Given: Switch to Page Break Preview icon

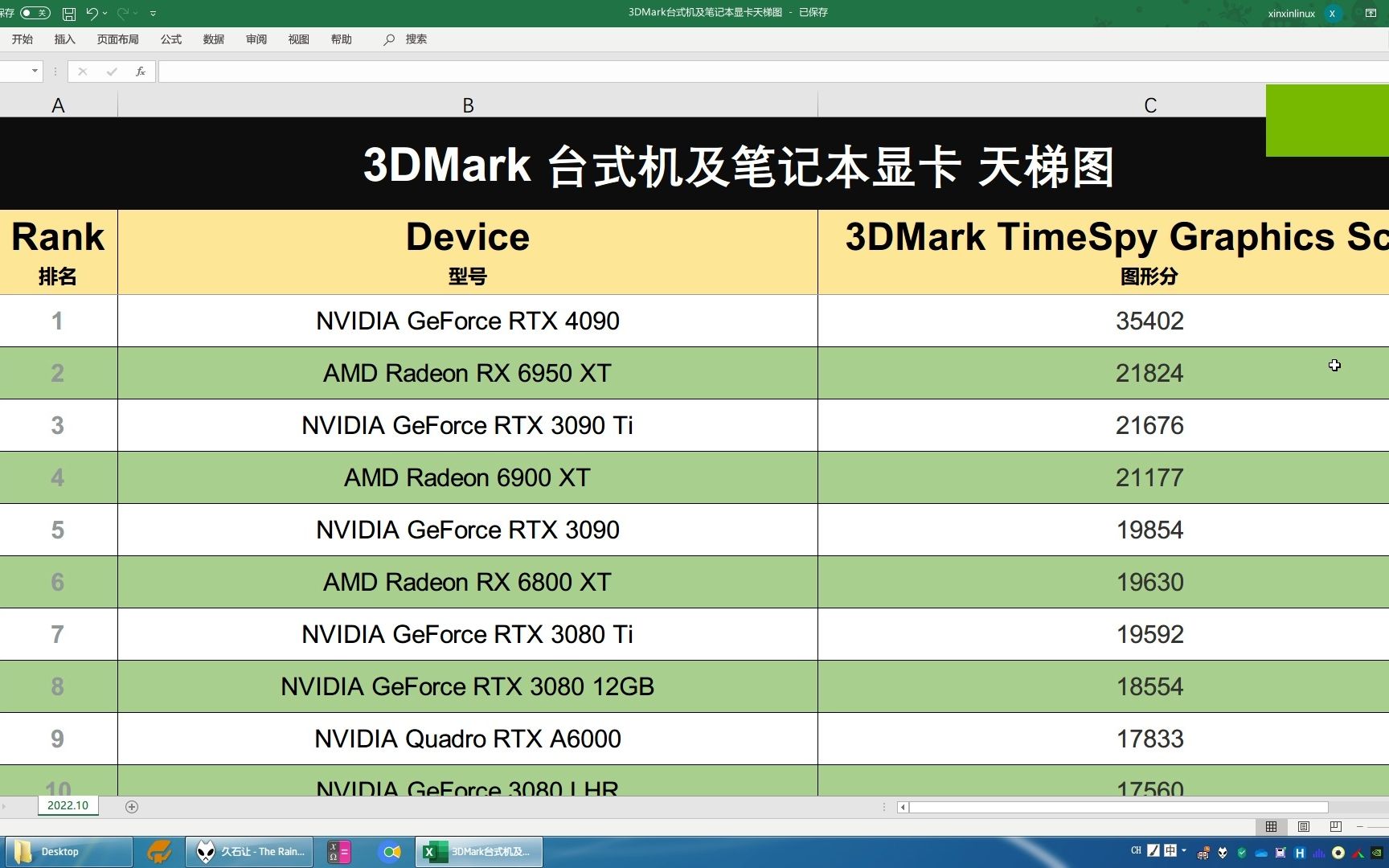Looking at the screenshot, I should tap(1336, 826).
